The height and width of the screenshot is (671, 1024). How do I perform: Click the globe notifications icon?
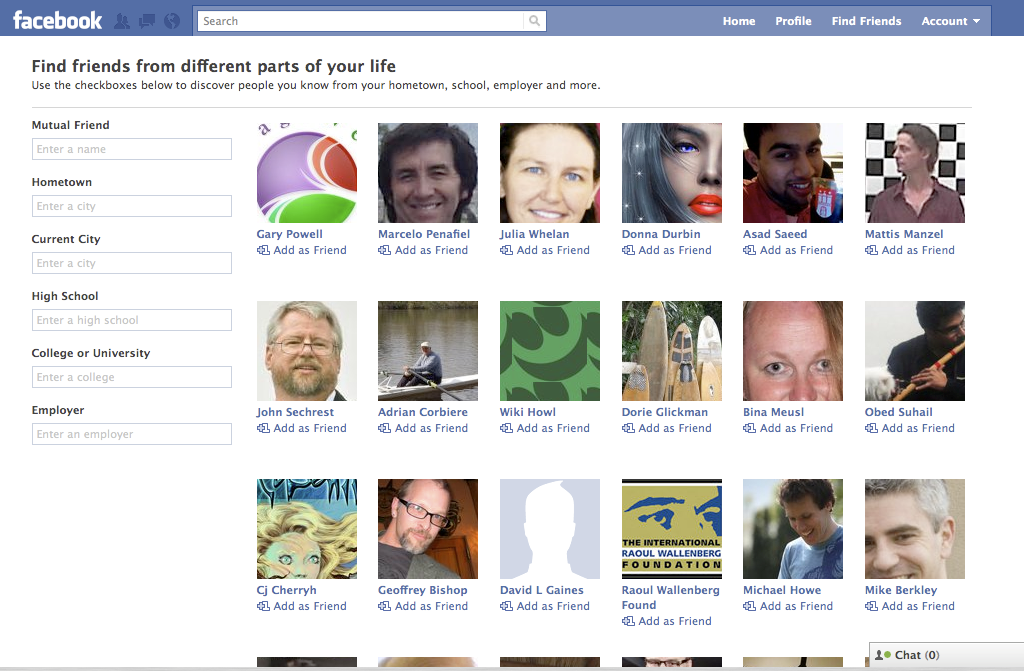point(171,19)
